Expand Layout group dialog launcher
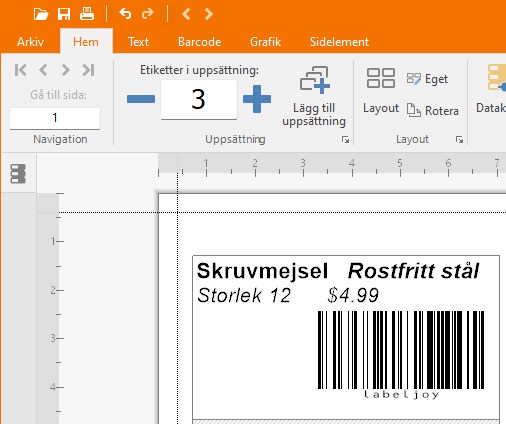The height and width of the screenshot is (424, 506). coord(459,140)
